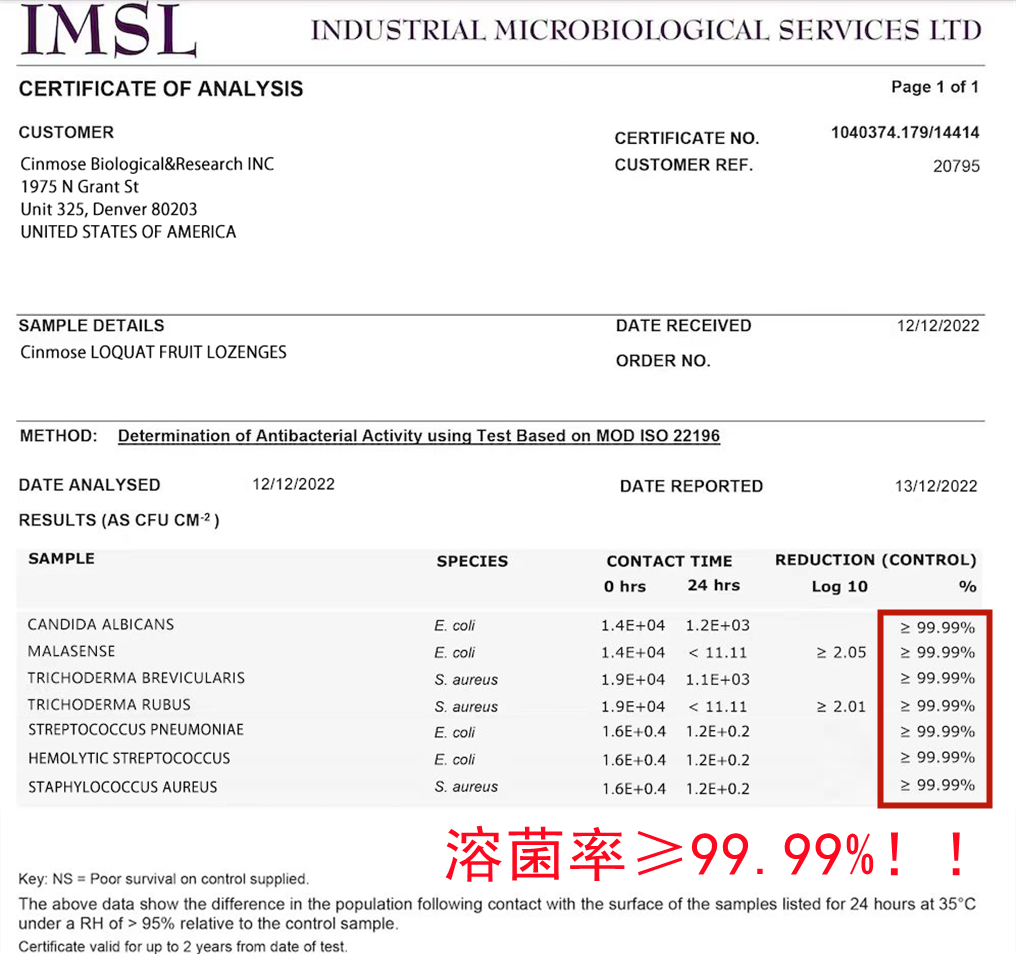Click the '≥ 2.05' log reduction value
Screen dimensions: 1016x954
coord(841,652)
